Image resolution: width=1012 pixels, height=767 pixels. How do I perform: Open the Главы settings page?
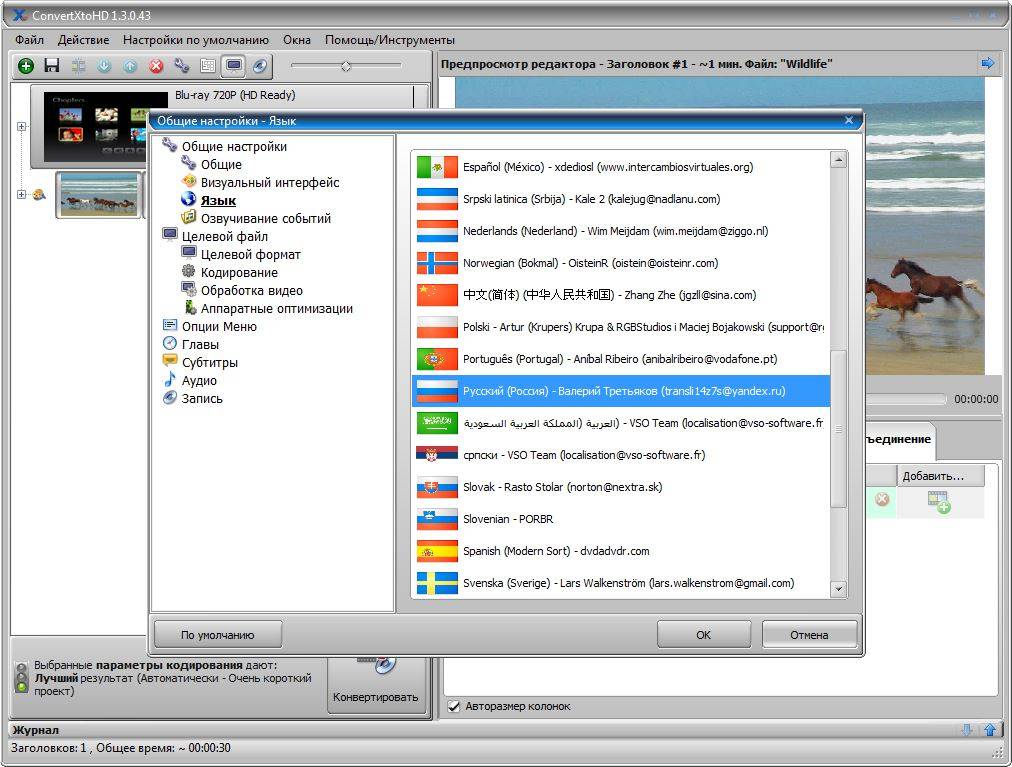[200, 345]
